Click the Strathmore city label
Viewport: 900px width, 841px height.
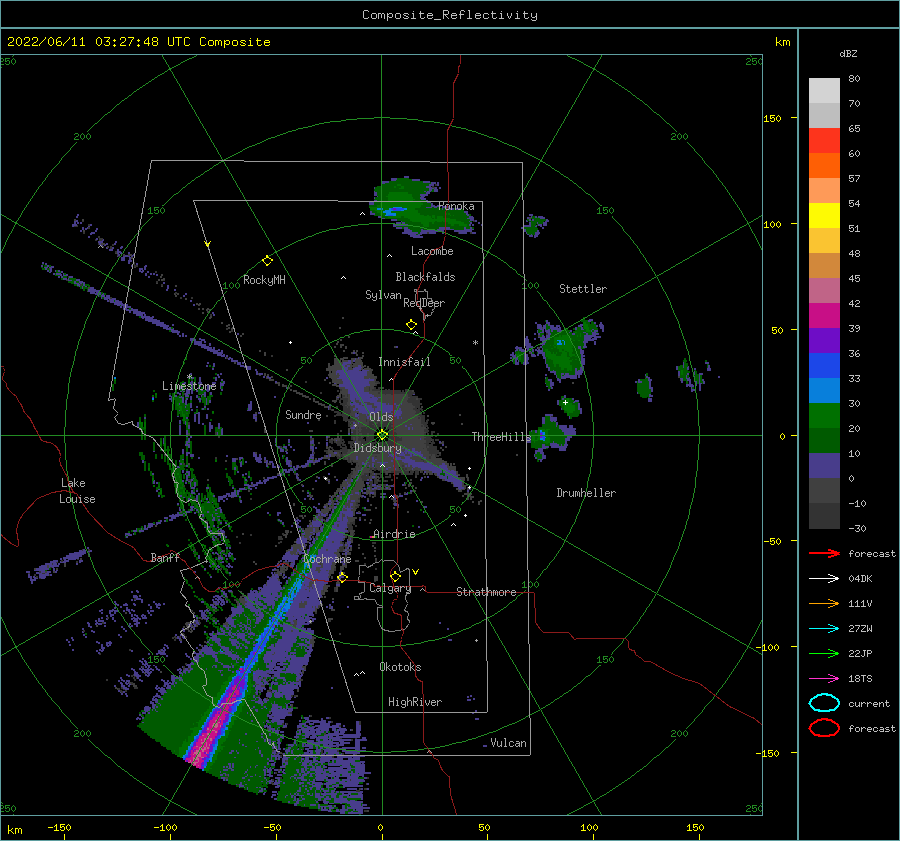coord(486,592)
